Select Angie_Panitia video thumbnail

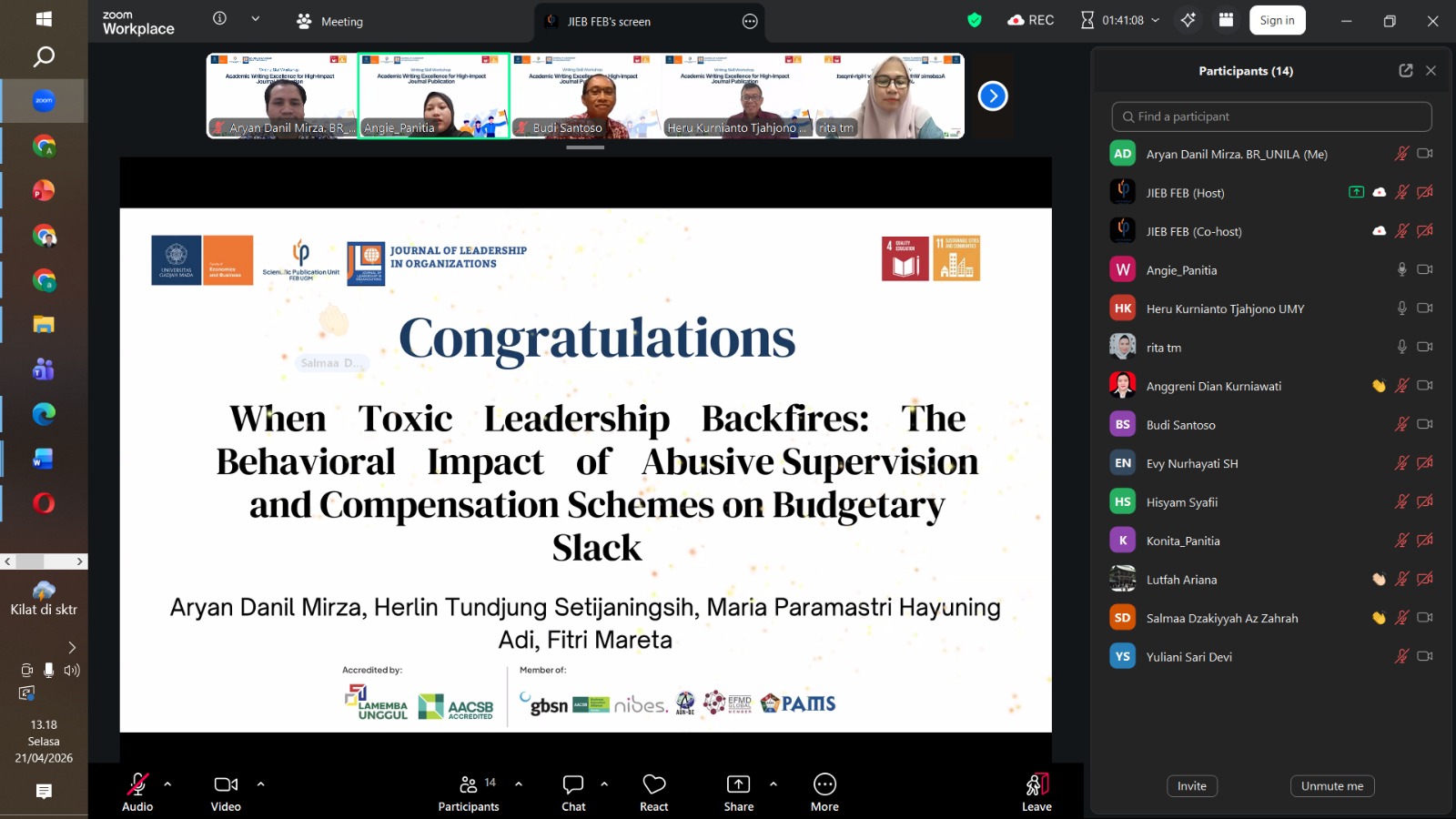pos(434,96)
